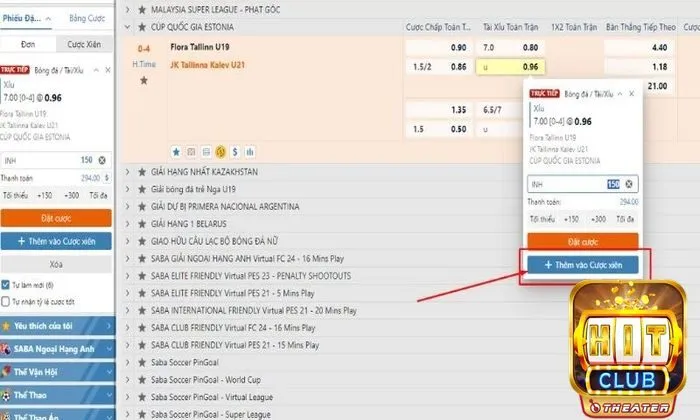This screenshot has width=700, height=420.
Task: Click the favorite star under the H.Time label
Action: pos(143,80)
